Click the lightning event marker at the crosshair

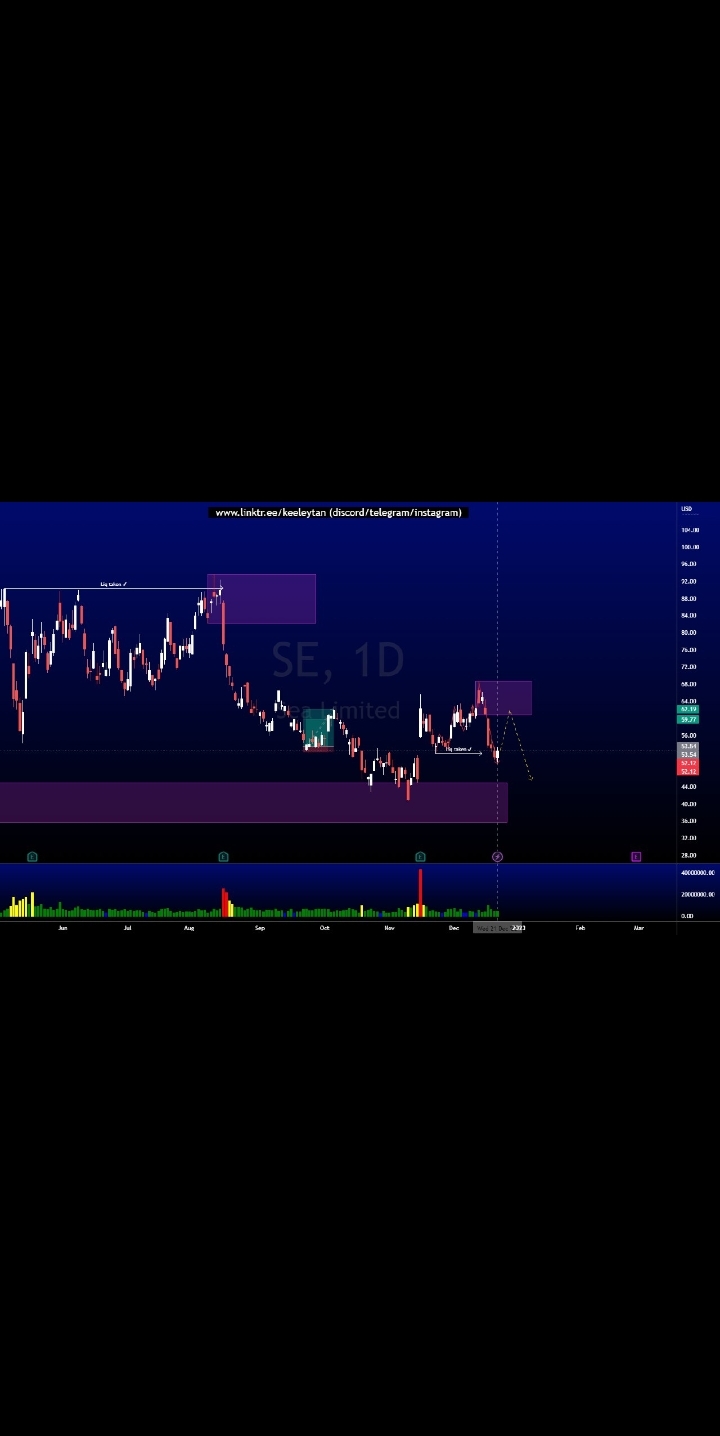click(497, 857)
